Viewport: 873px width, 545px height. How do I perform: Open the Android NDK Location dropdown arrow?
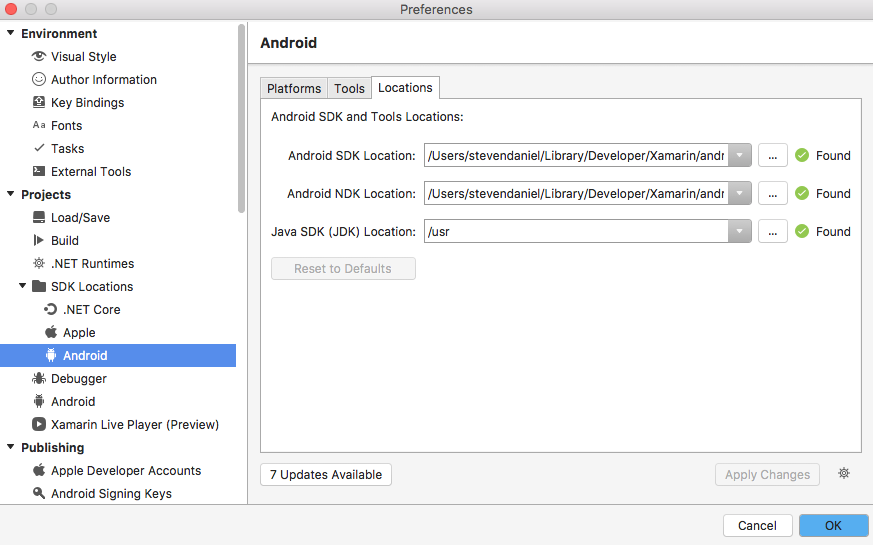coord(739,193)
